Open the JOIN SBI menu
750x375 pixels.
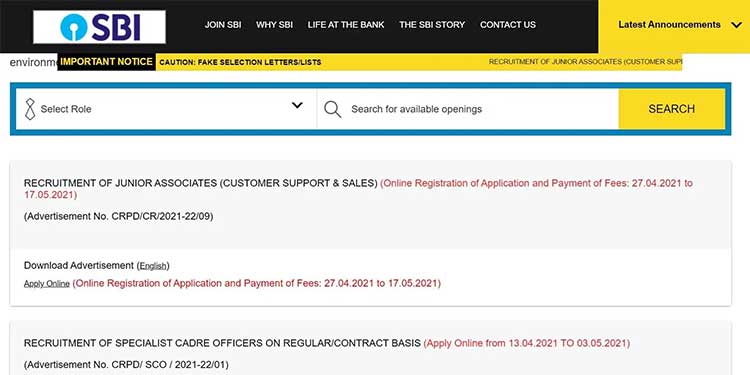tap(223, 25)
